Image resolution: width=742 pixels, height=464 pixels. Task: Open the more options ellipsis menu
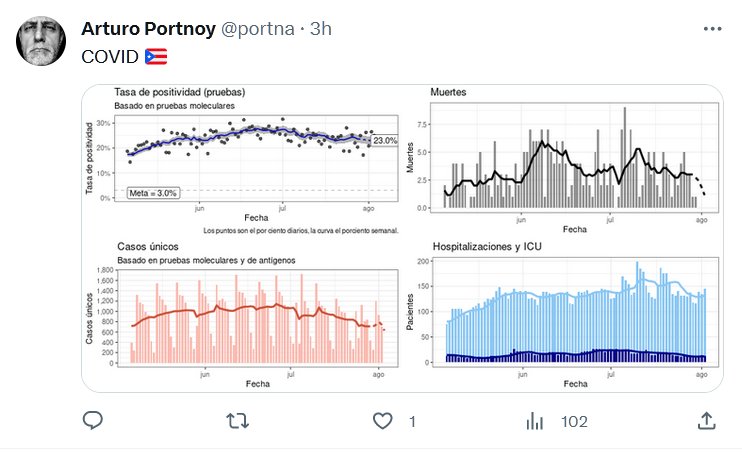711,29
